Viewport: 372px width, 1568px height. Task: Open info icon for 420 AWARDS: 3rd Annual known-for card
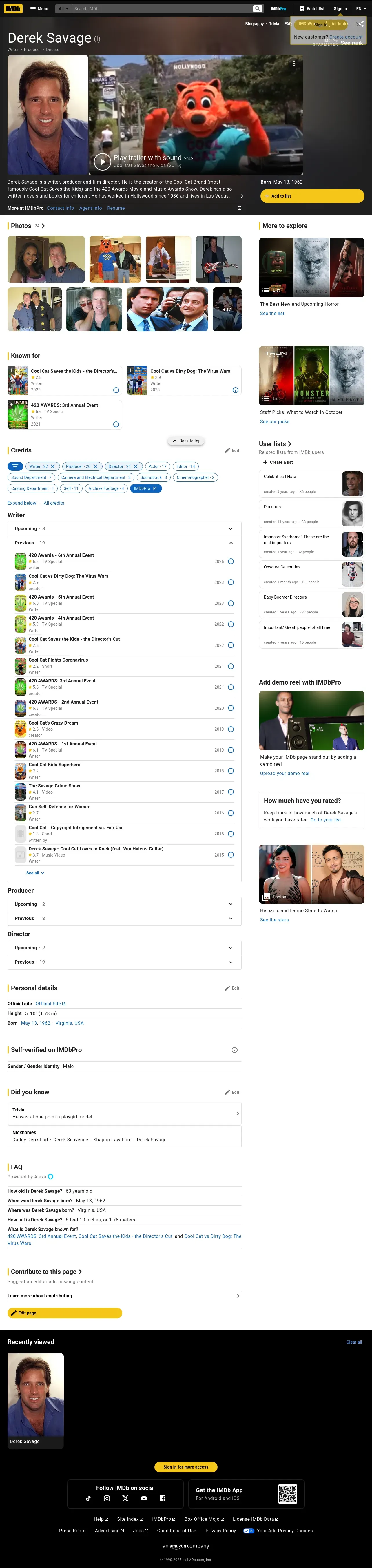[116, 424]
